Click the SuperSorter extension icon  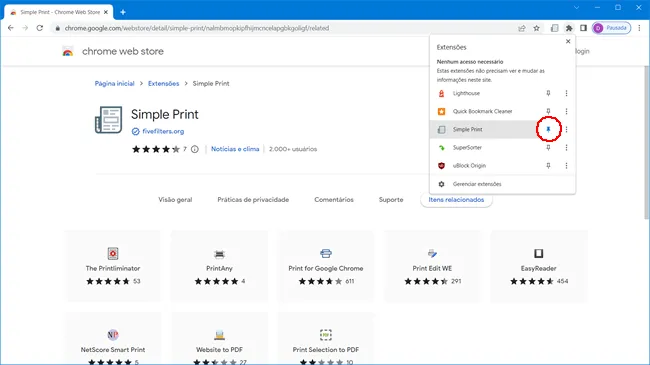[x=441, y=148]
